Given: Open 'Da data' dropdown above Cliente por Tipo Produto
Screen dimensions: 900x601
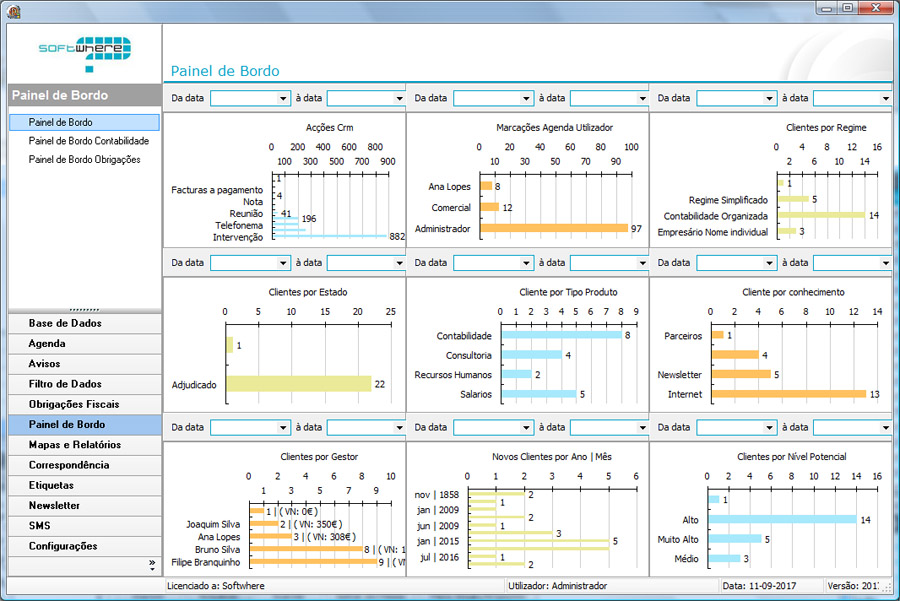Looking at the screenshot, I should coord(527,263).
